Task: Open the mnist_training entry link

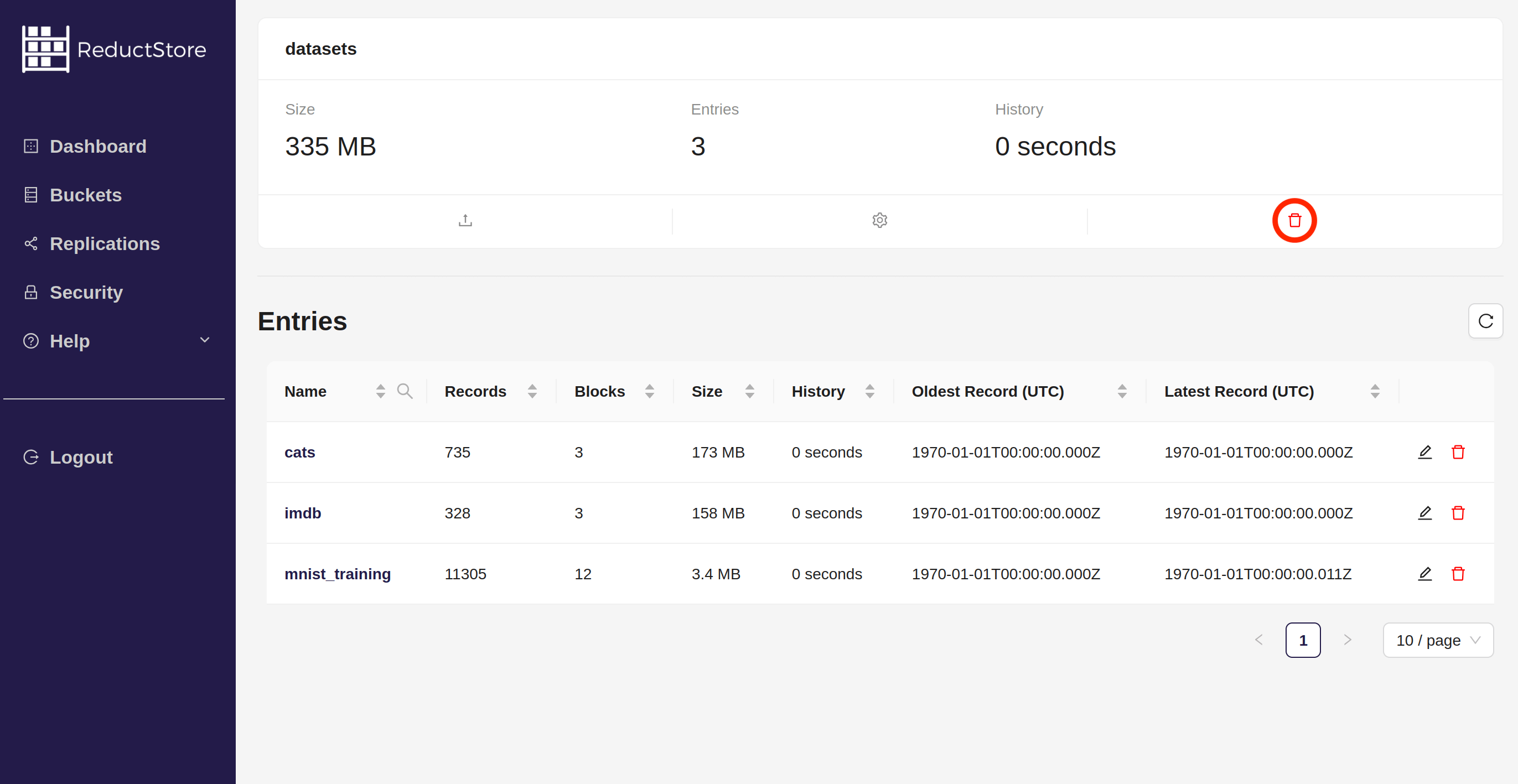Action: pyautogui.click(x=337, y=574)
